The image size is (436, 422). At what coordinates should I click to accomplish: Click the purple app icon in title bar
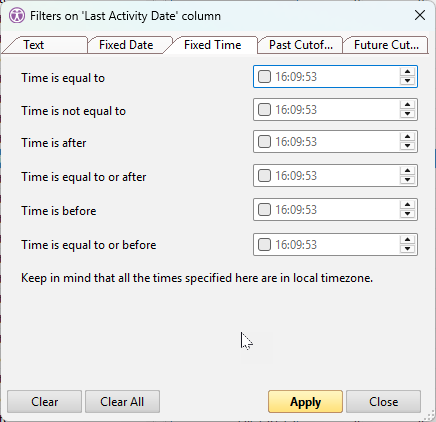[x=17, y=15]
